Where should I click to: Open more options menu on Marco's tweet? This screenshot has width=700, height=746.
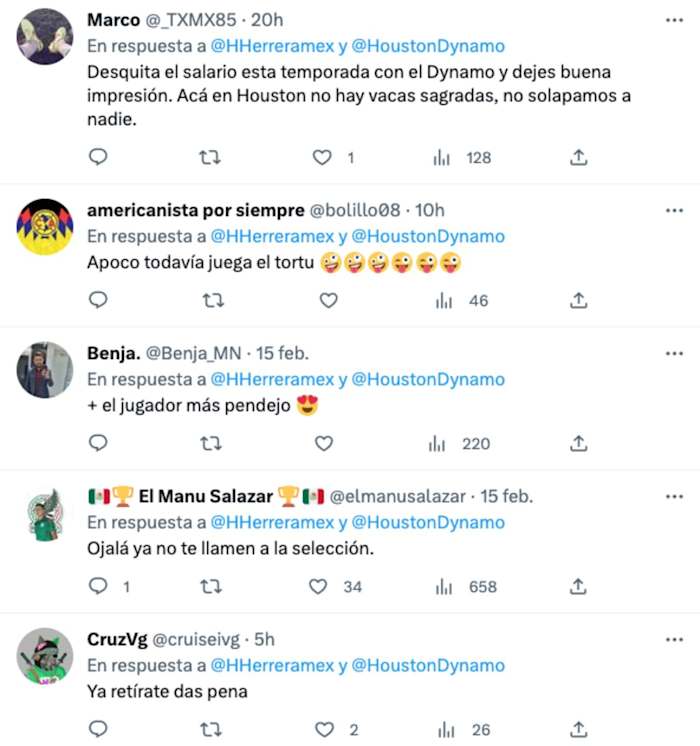coord(674,19)
